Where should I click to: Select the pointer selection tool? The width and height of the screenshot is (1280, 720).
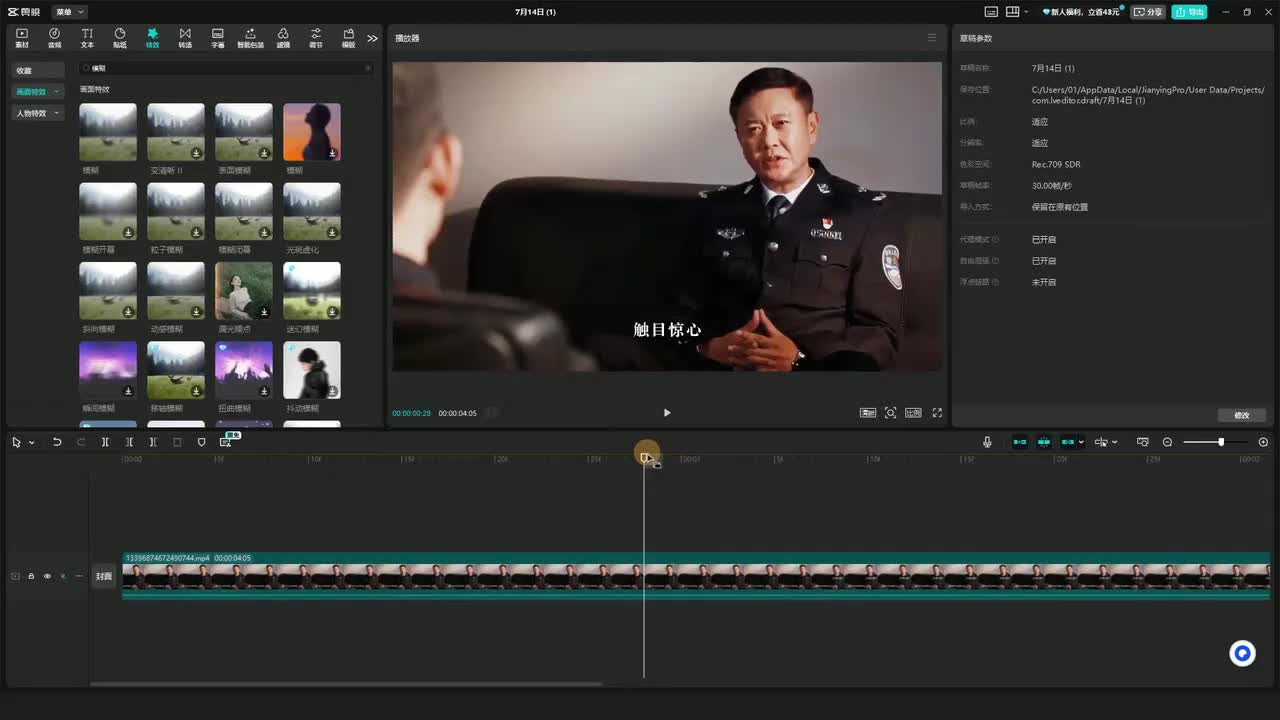pos(17,442)
